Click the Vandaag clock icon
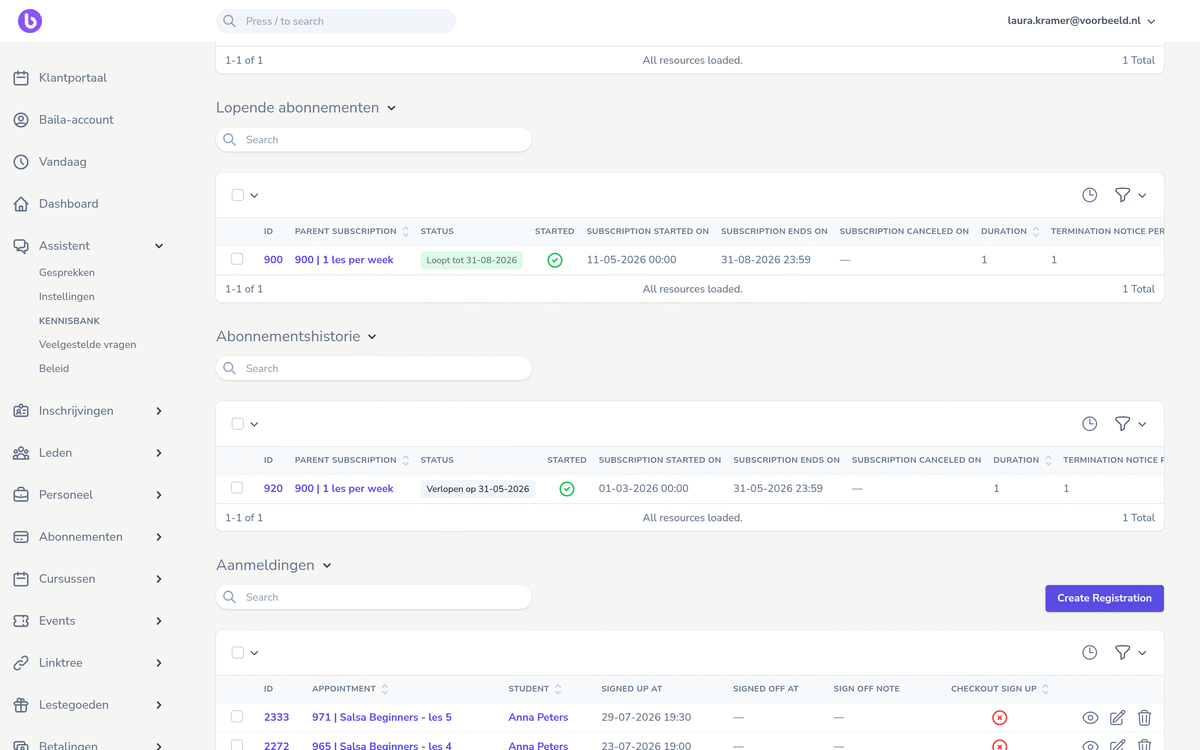The width and height of the screenshot is (1200, 750). (x=21, y=162)
